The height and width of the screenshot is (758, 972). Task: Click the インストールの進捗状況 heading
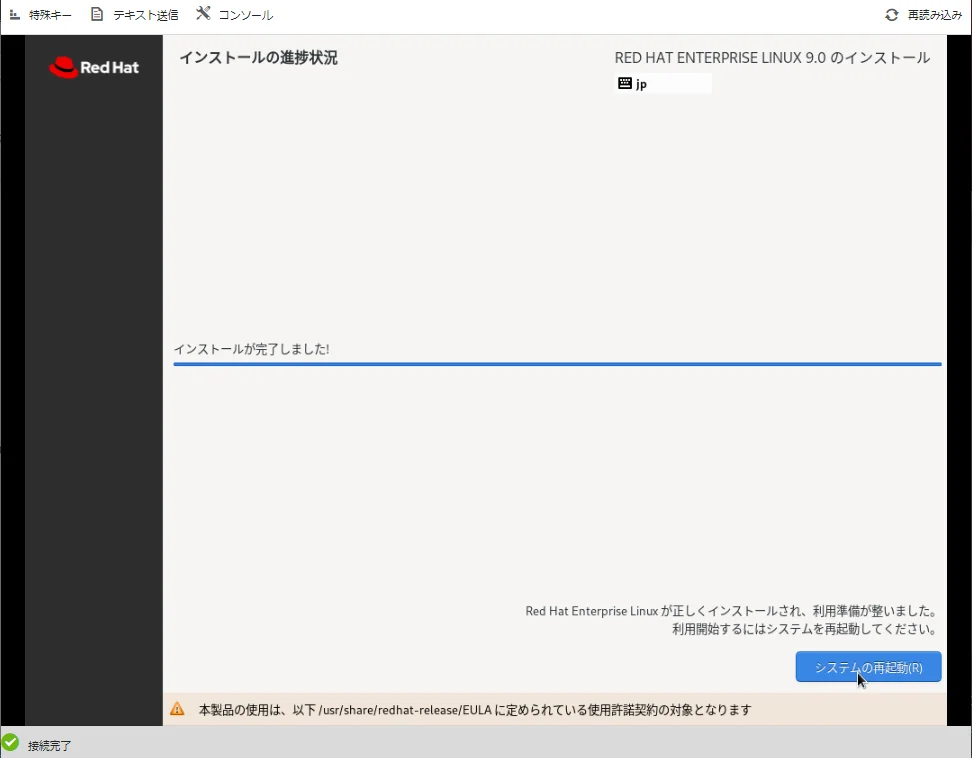pos(258,58)
